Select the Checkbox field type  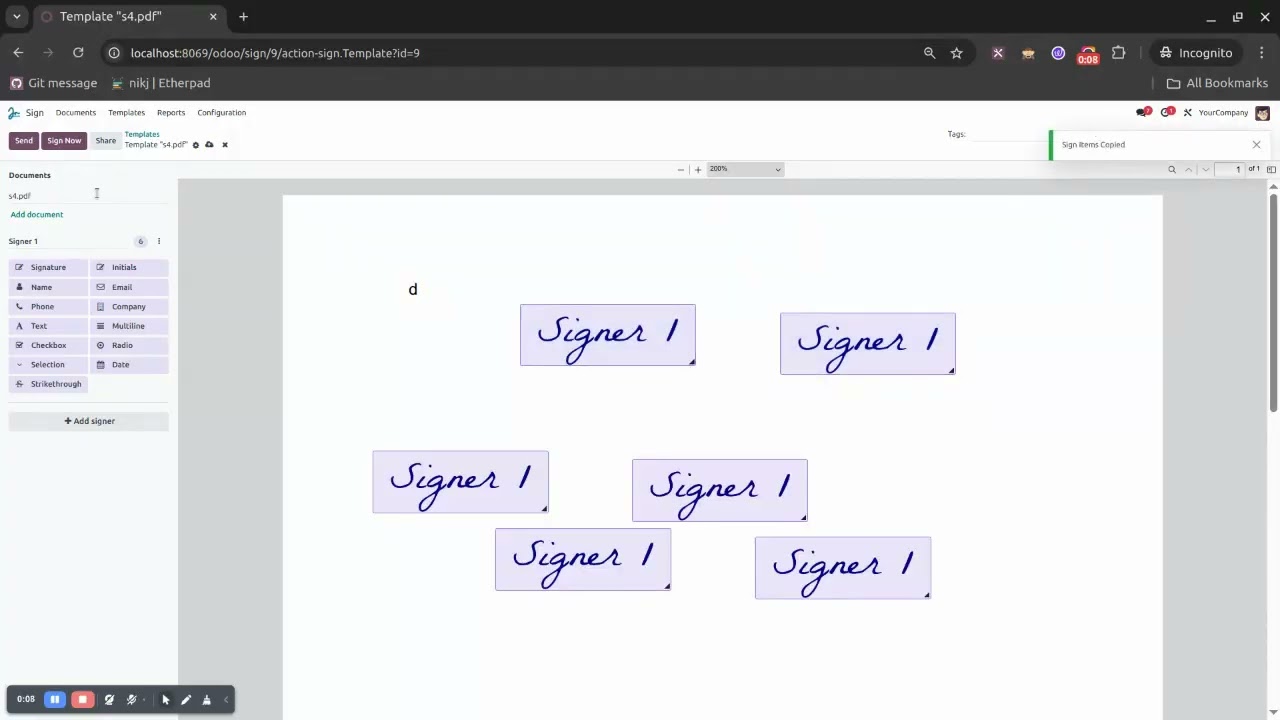(x=48, y=346)
